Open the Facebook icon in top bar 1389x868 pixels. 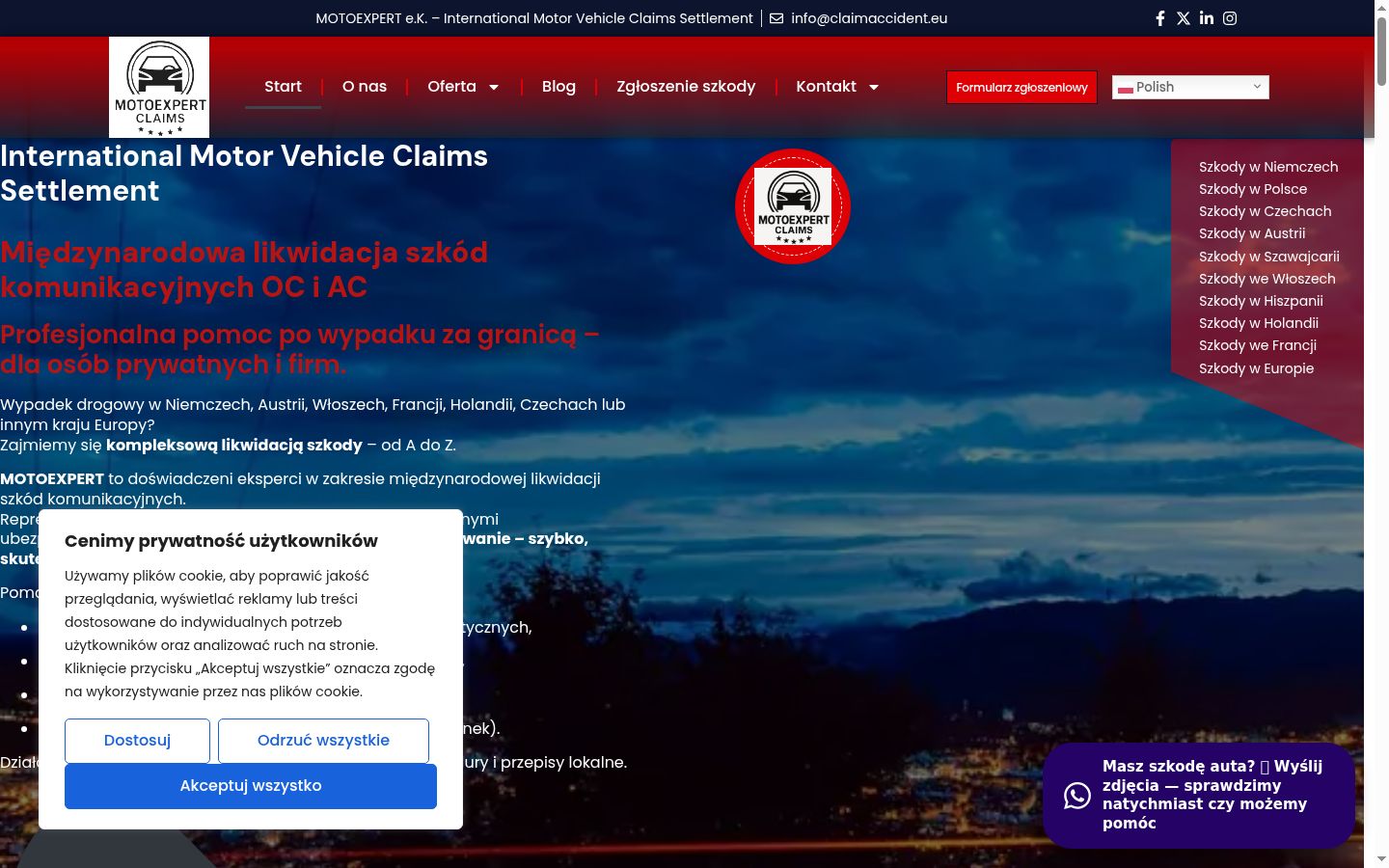(1160, 18)
